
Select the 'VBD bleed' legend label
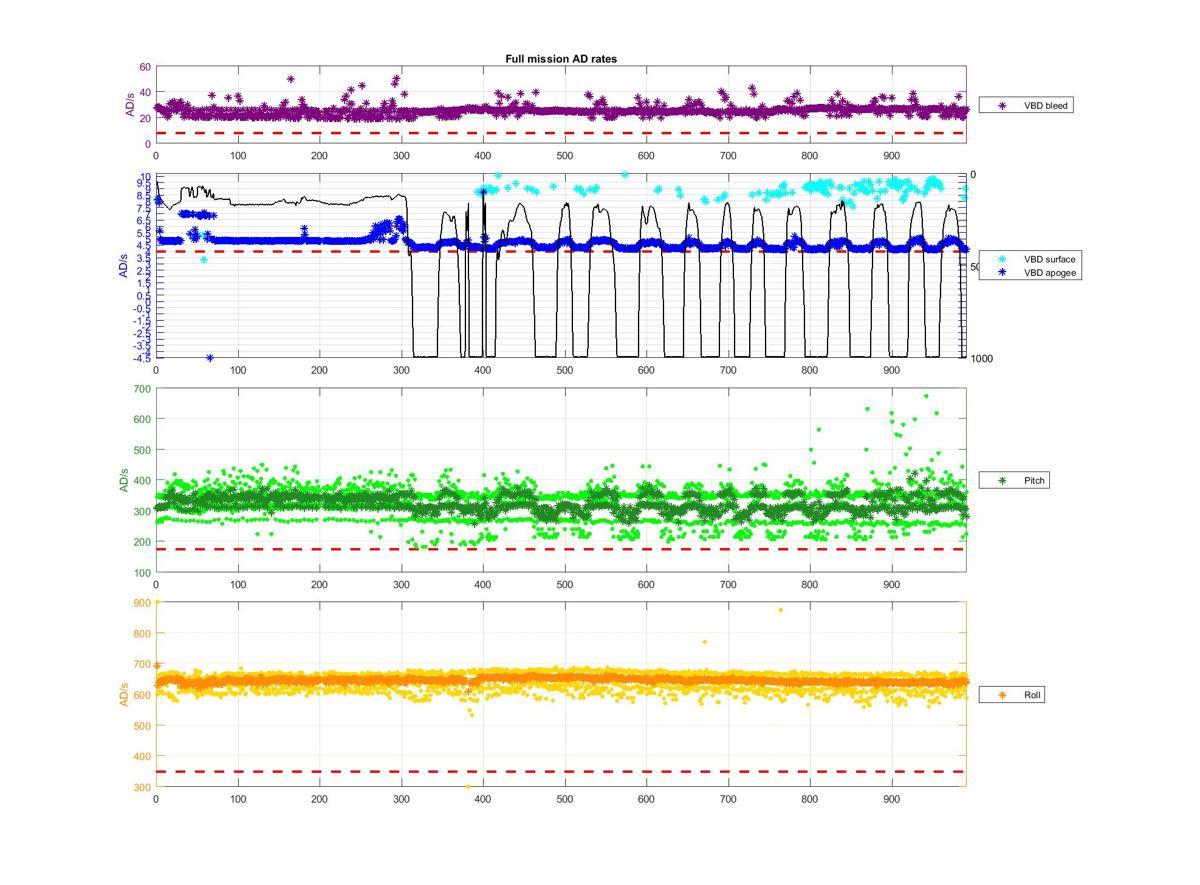click(1045, 105)
